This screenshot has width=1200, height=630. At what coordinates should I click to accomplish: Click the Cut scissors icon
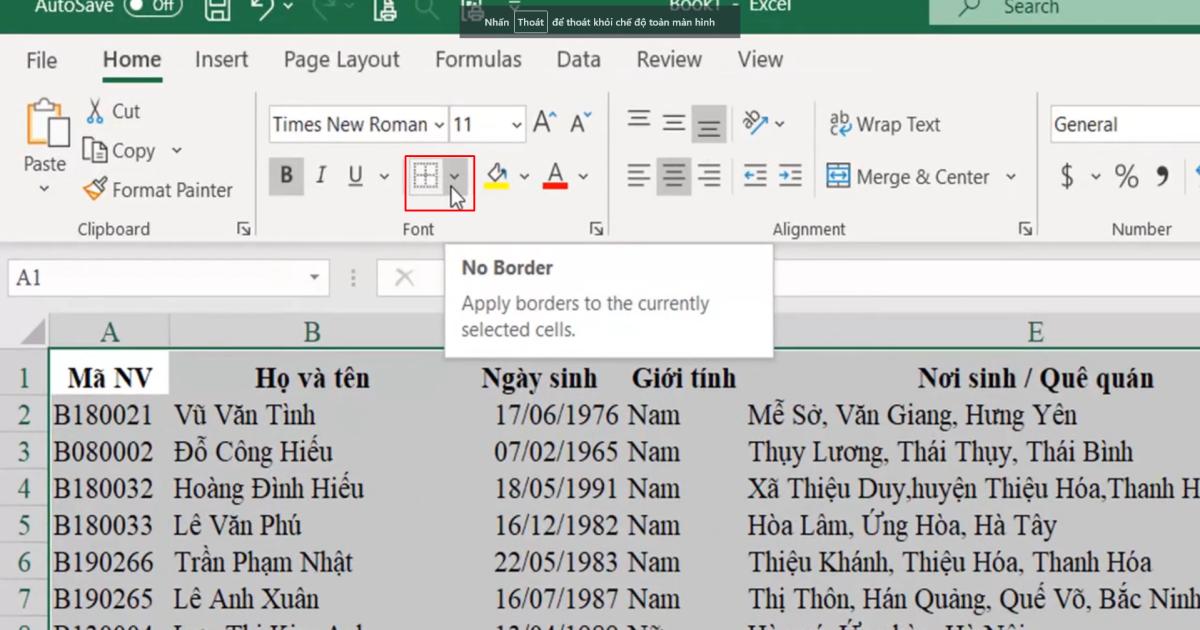click(x=95, y=111)
